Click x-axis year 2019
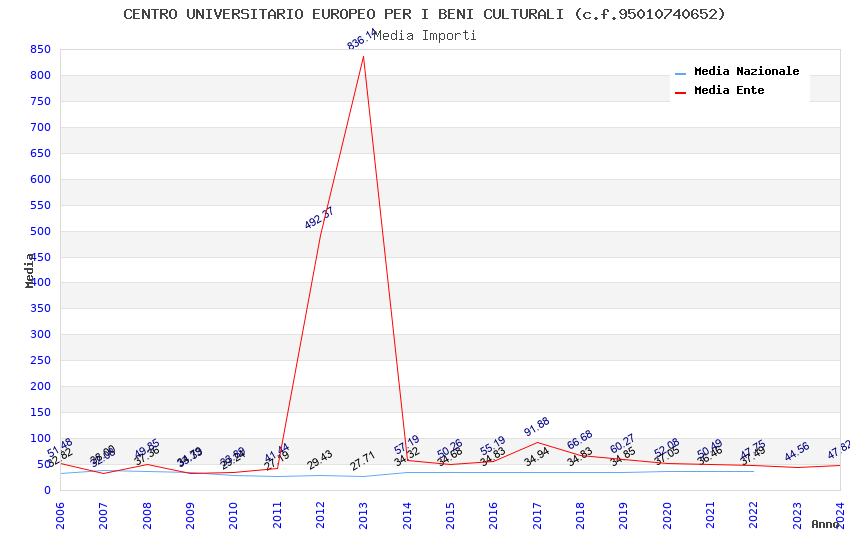The width and height of the screenshot is (850, 550). tap(624, 515)
